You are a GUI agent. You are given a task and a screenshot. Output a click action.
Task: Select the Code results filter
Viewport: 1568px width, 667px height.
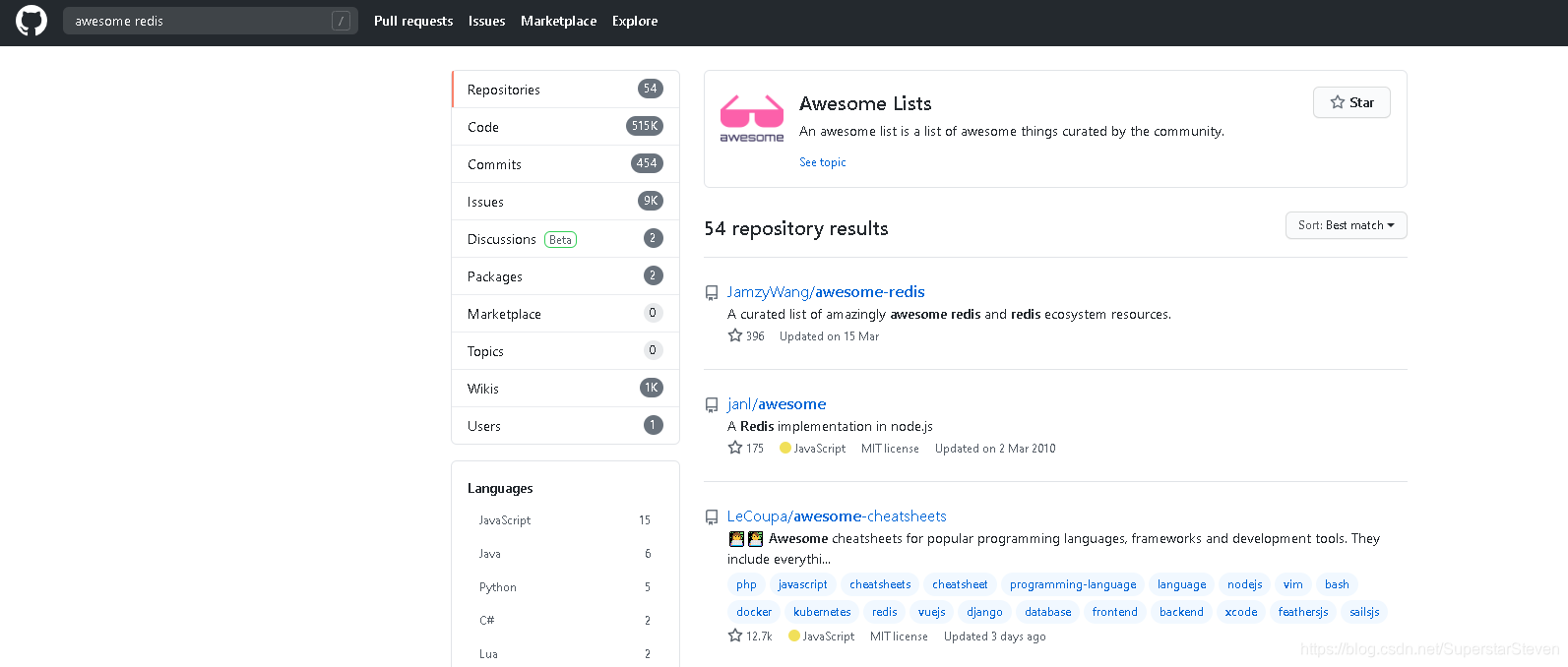pyautogui.click(x=565, y=127)
